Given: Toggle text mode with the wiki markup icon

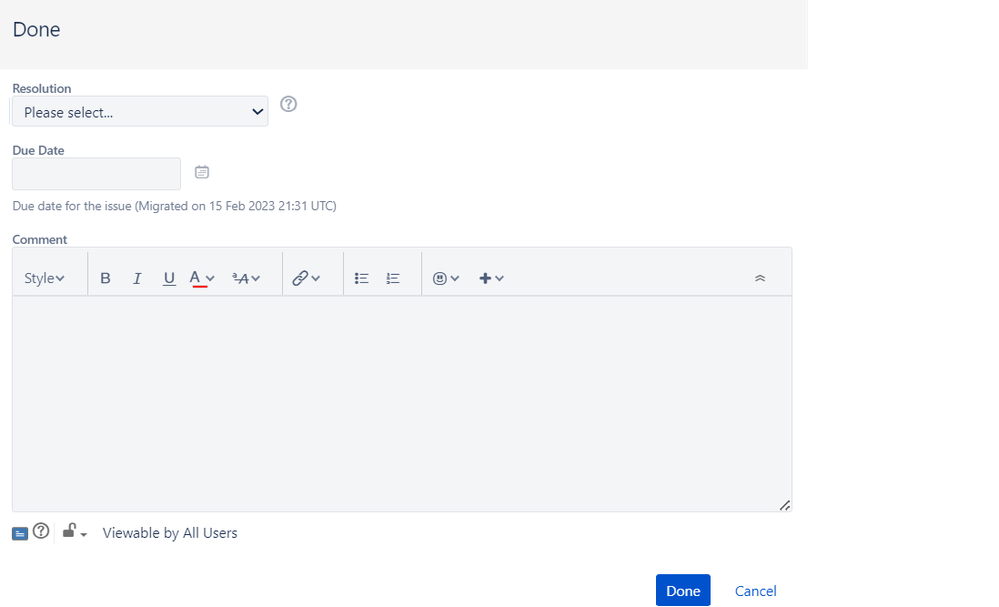Looking at the screenshot, I should (19, 531).
